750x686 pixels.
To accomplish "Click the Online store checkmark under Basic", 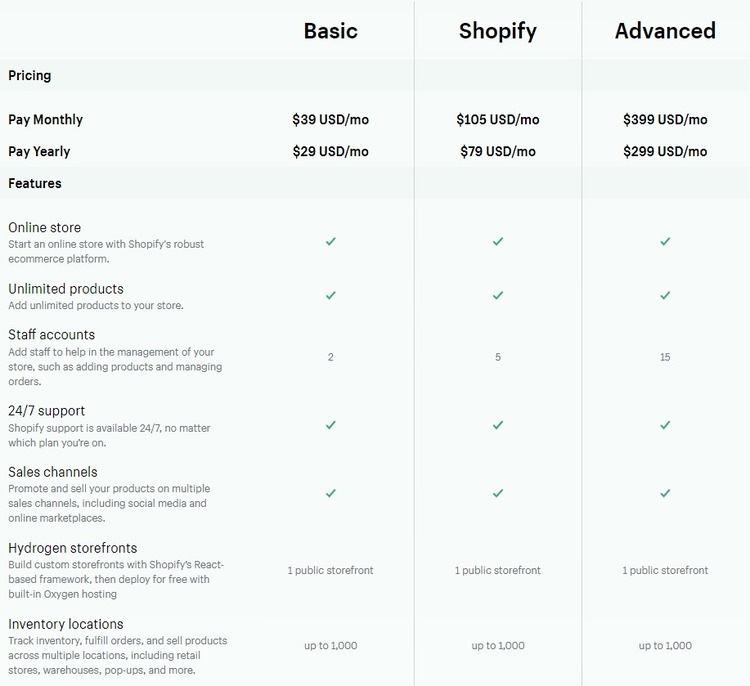I will tap(331, 241).
